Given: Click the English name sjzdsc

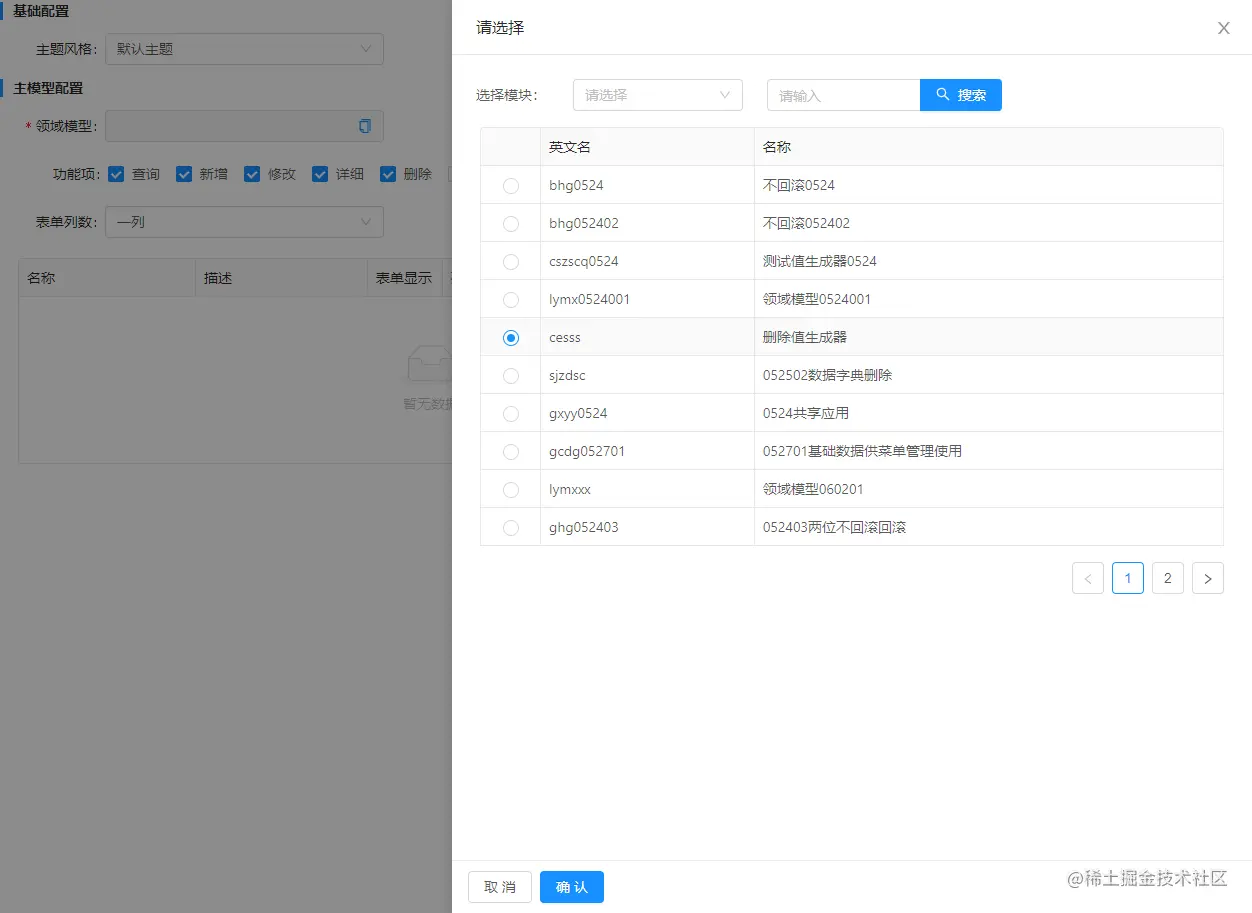Looking at the screenshot, I should [567, 375].
